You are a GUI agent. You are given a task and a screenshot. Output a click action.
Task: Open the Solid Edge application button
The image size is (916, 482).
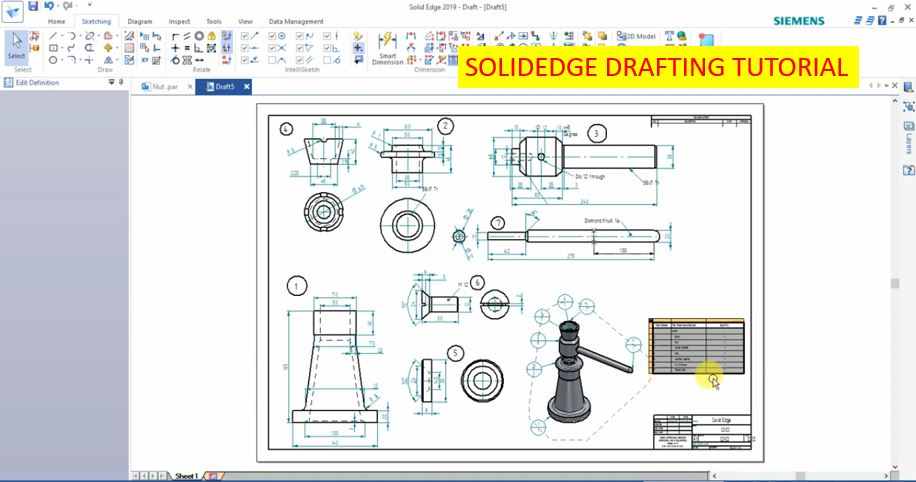12,11
